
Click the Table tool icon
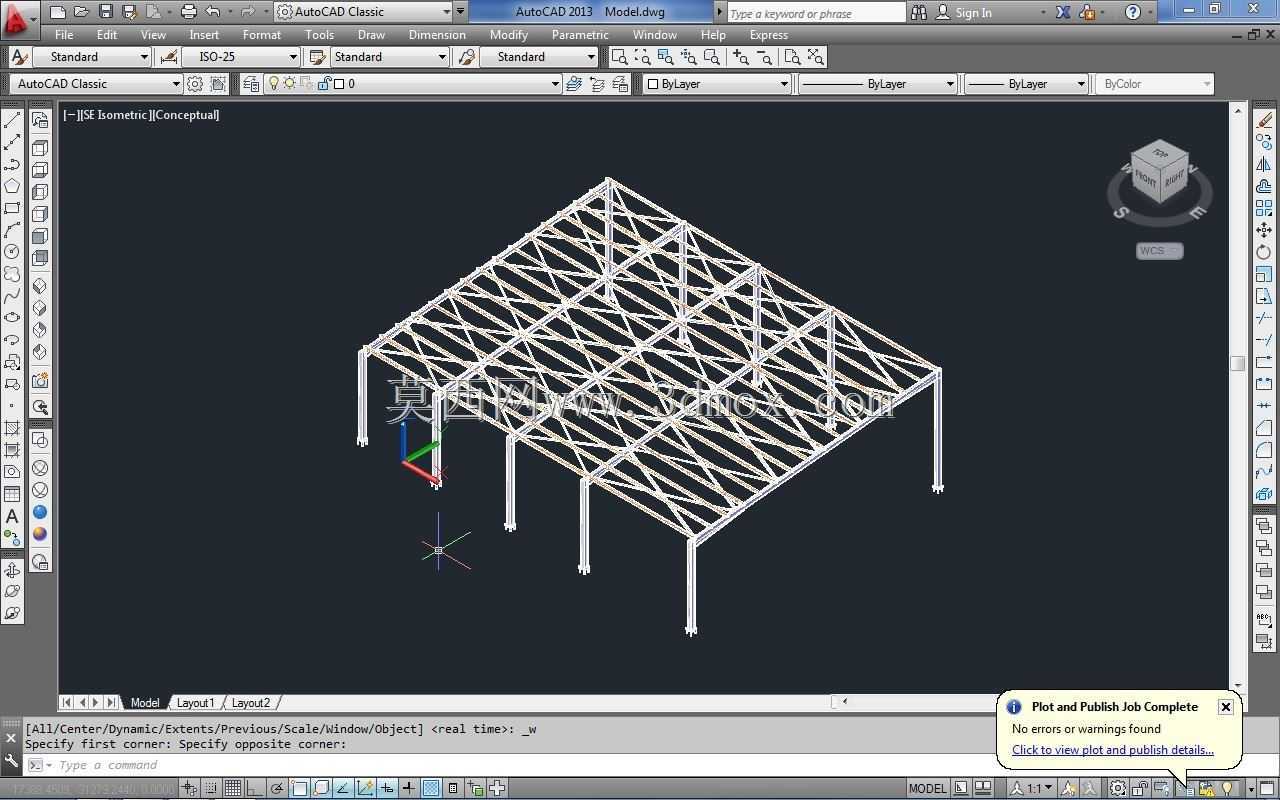point(12,494)
